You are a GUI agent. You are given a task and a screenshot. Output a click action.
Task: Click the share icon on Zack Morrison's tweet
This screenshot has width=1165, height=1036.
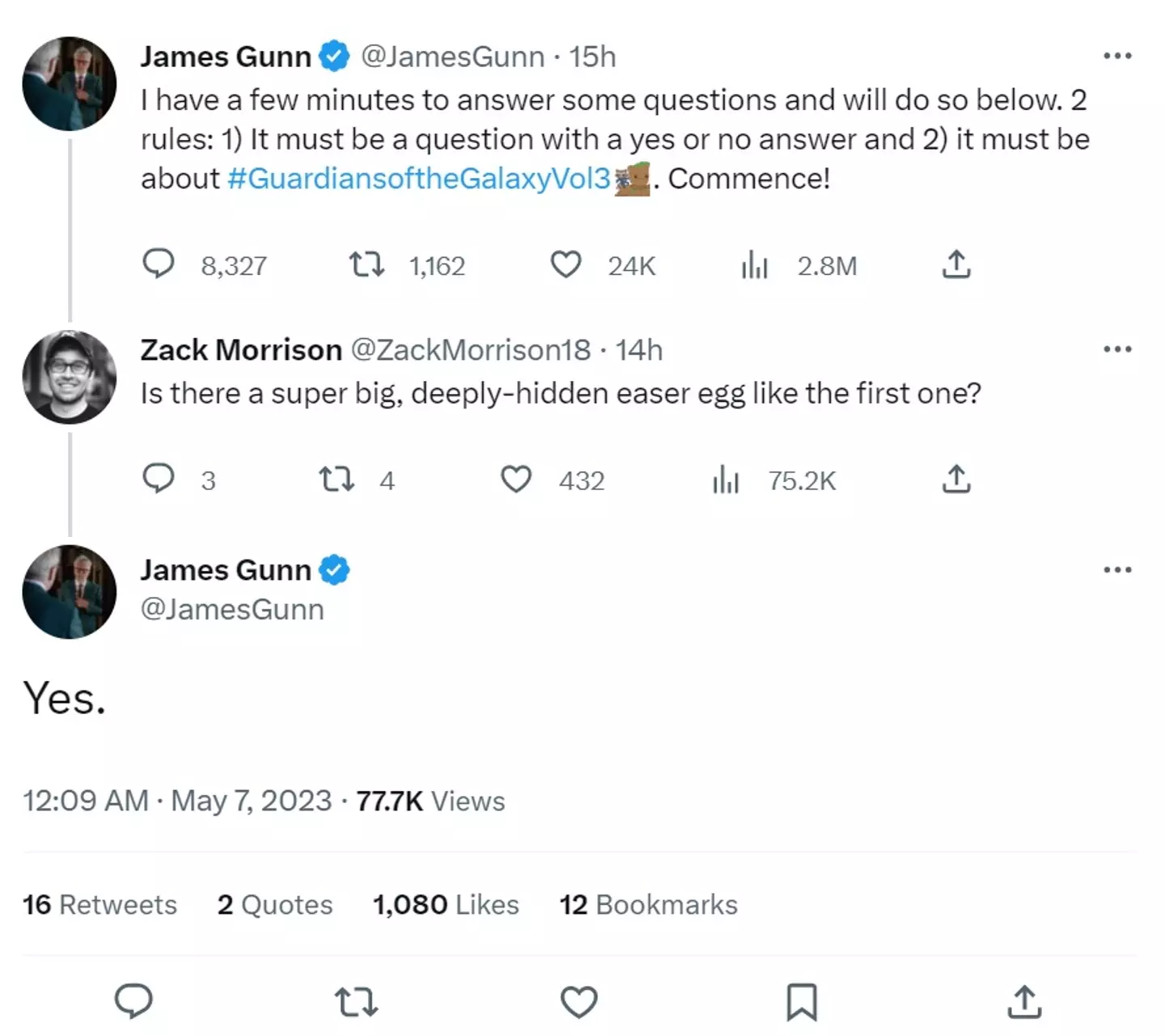click(957, 479)
